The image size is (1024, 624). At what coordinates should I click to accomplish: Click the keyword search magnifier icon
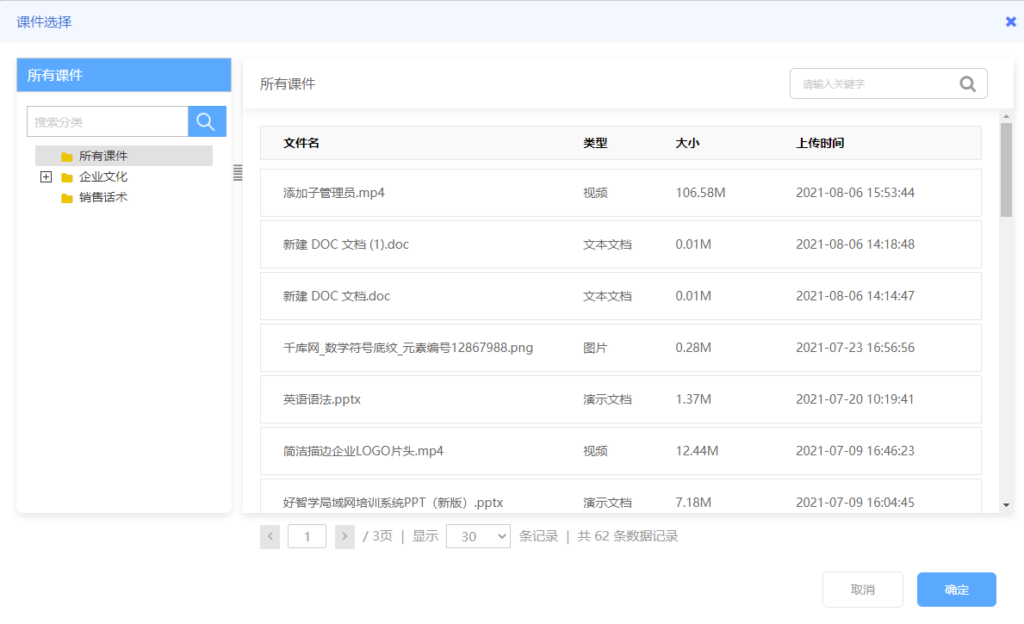(967, 84)
